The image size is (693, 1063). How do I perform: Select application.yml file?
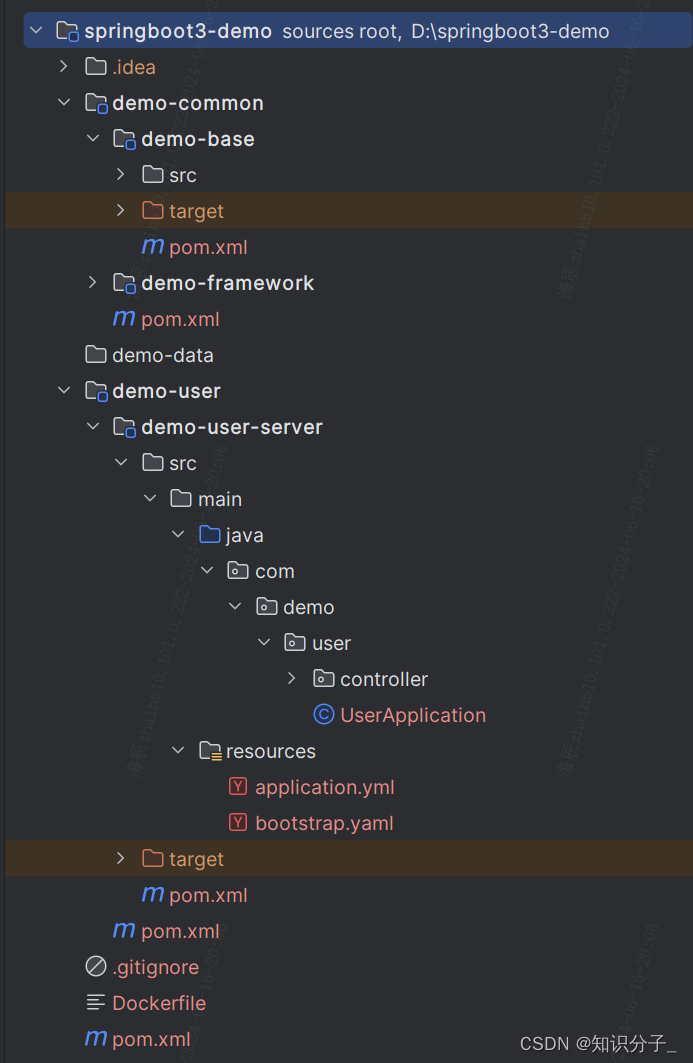(x=325, y=787)
